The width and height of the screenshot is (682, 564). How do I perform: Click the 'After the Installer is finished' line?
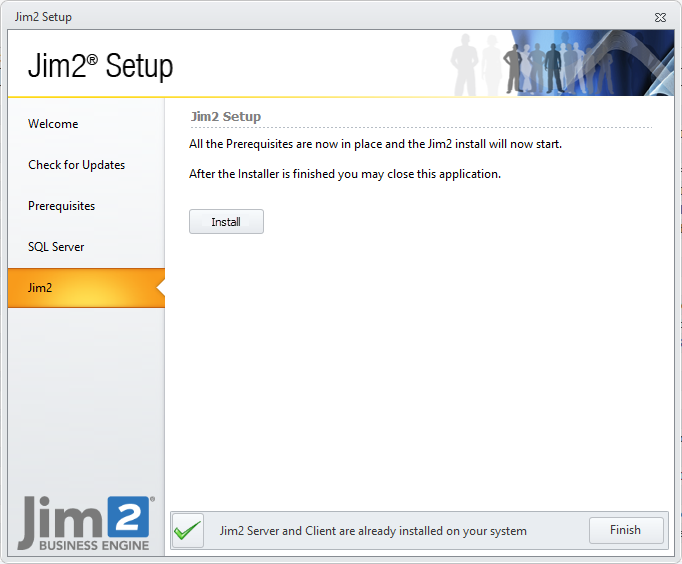pyautogui.click(x=344, y=174)
